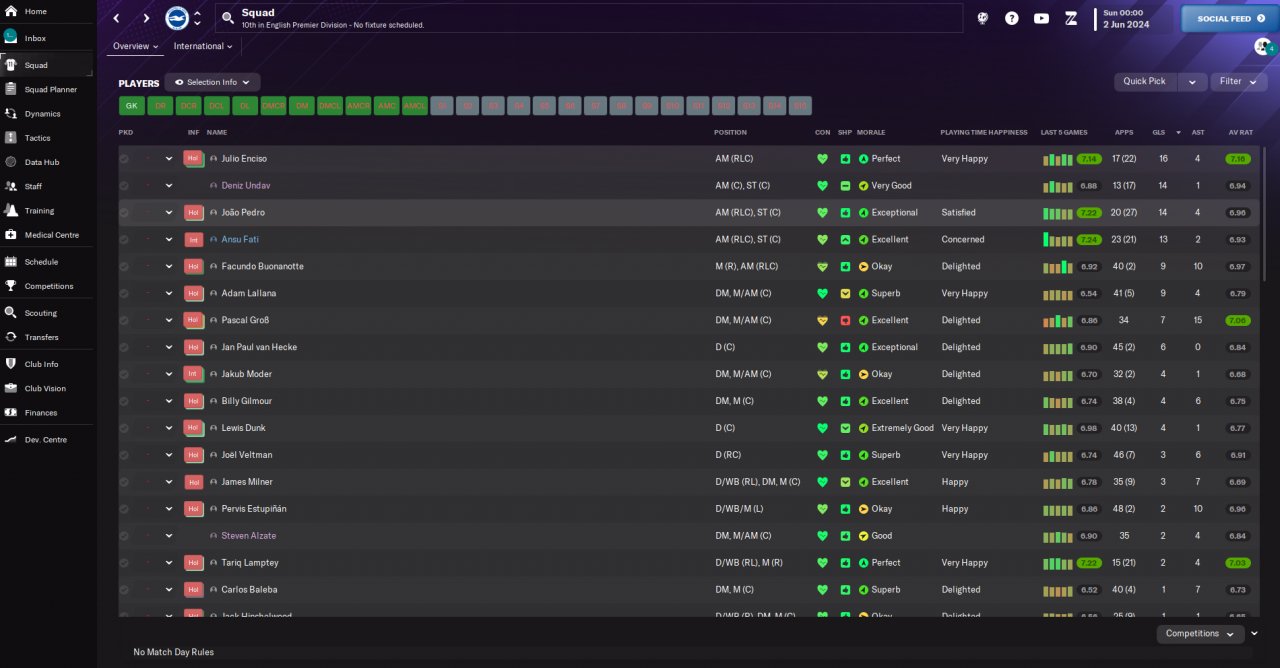The image size is (1280, 668).
Task: Click Jakub Moder's Int status badge
Action: tap(193, 374)
